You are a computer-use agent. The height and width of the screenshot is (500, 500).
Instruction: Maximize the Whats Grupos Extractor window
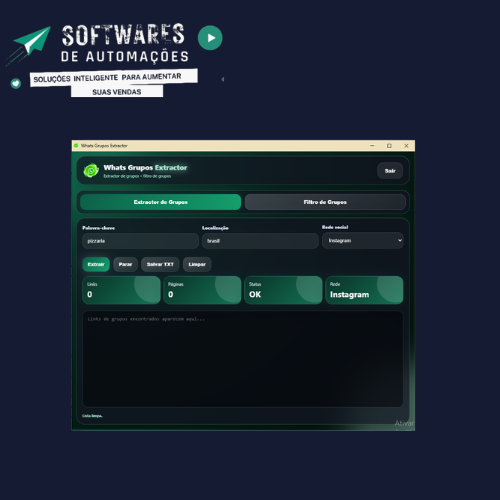[x=389, y=146]
